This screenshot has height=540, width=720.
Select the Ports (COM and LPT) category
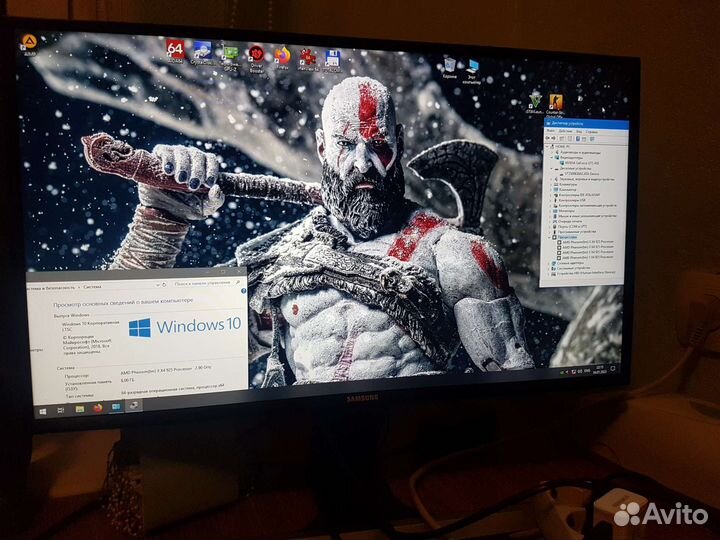(x=572, y=227)
